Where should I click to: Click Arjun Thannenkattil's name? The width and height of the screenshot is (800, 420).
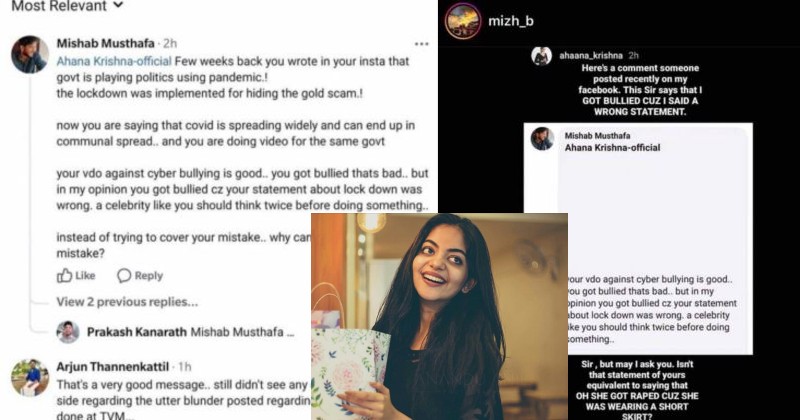112,366
